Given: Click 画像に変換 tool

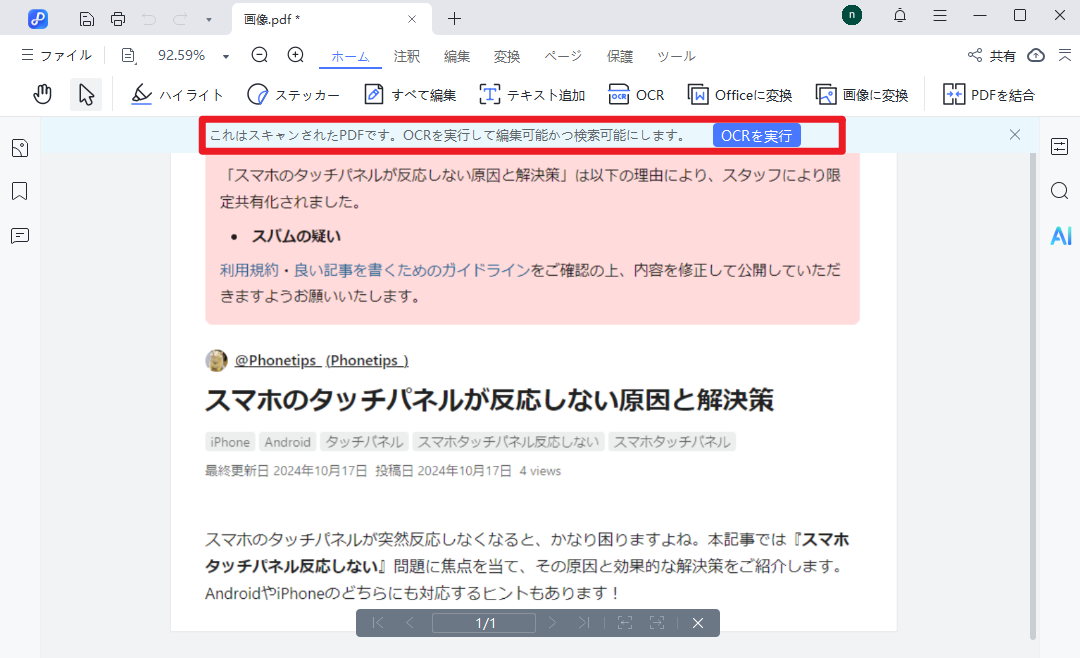Looking at the screenshot, I should [x=862, y=95].
